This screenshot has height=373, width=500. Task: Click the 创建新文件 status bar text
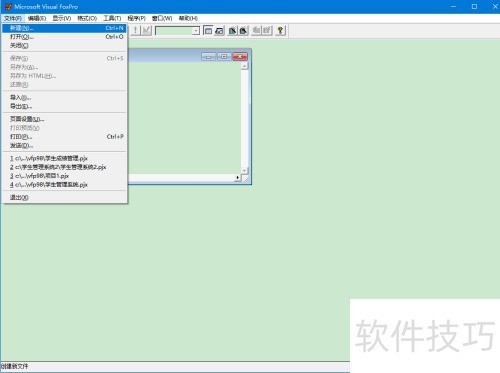[x=14, y=366]
